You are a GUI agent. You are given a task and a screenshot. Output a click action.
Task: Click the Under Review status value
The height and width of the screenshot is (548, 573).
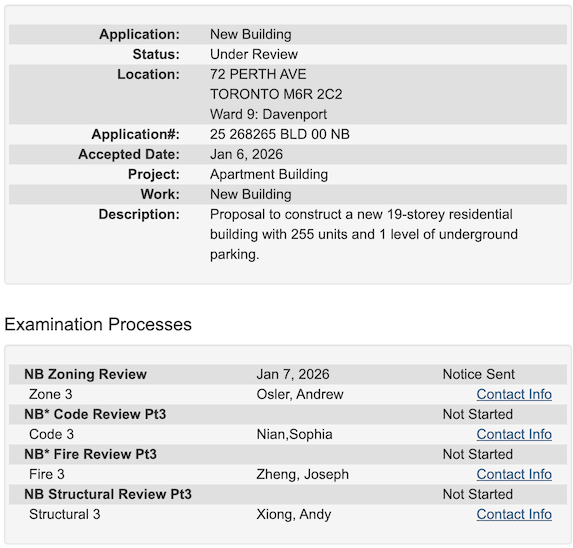coord(254,54)
